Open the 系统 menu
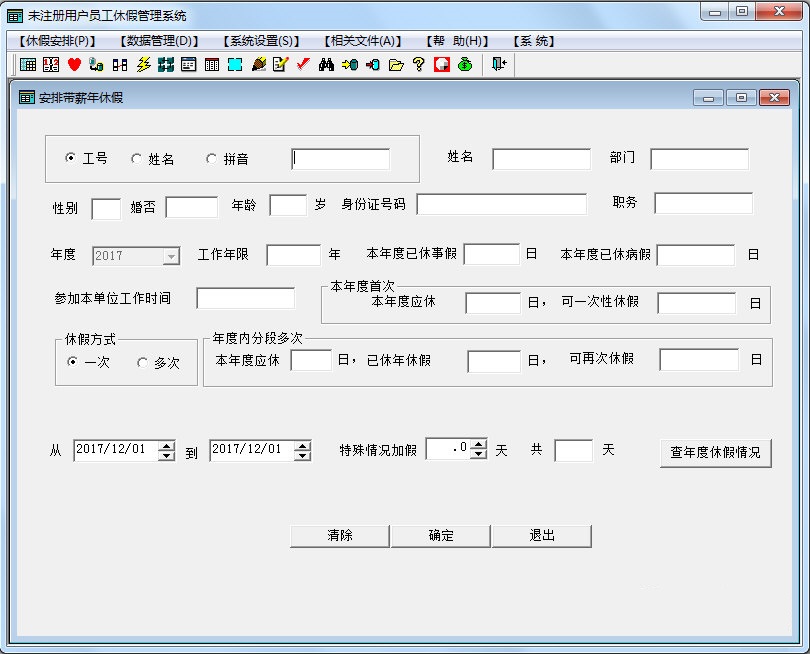The width and height of the screenshot is (810, 654). [x=534, y=41]
